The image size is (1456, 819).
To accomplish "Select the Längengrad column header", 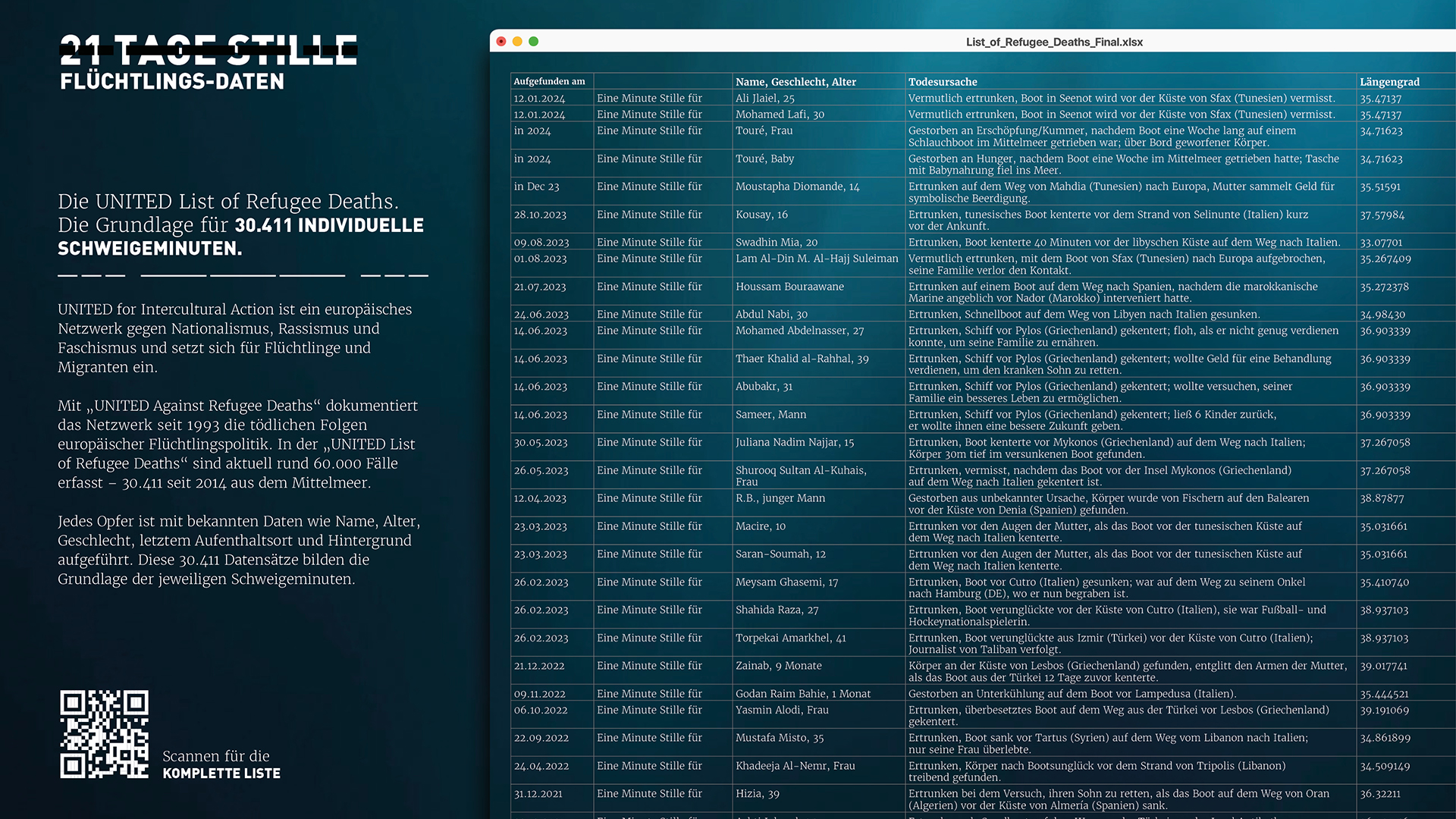I will [1389, 82].
